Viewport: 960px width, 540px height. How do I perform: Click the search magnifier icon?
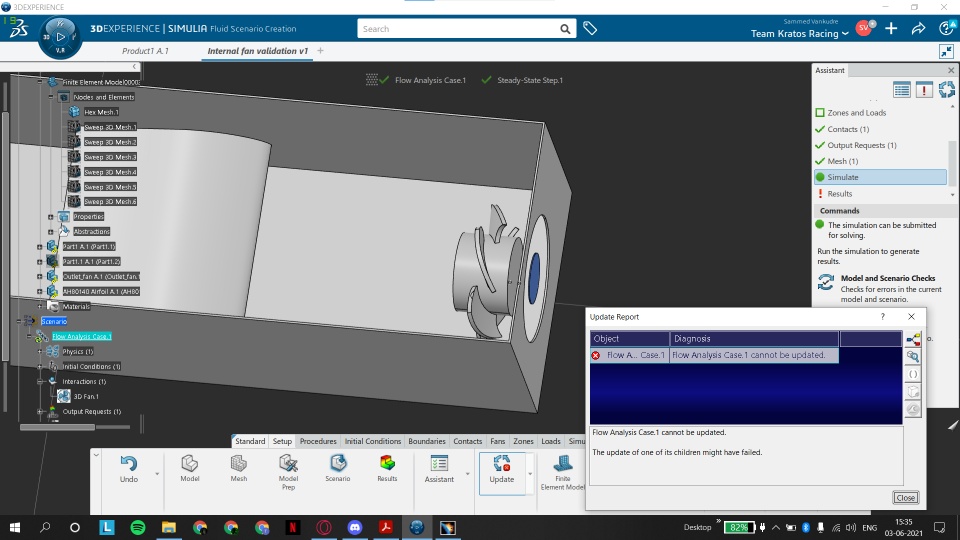[565, 29]
